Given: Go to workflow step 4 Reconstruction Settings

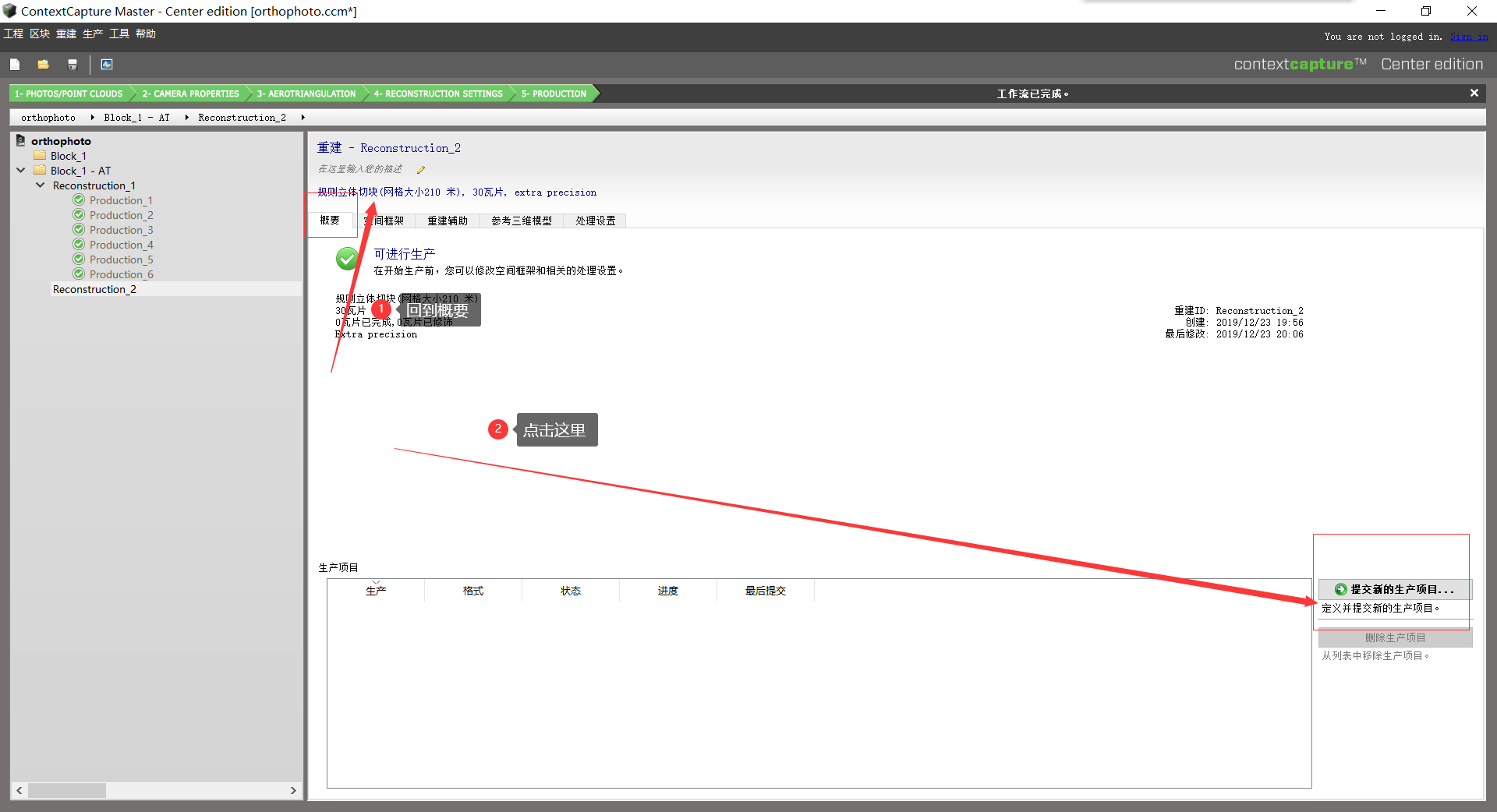Looking at the screenshot, I should pyautogui.click(x=438, y=94).
